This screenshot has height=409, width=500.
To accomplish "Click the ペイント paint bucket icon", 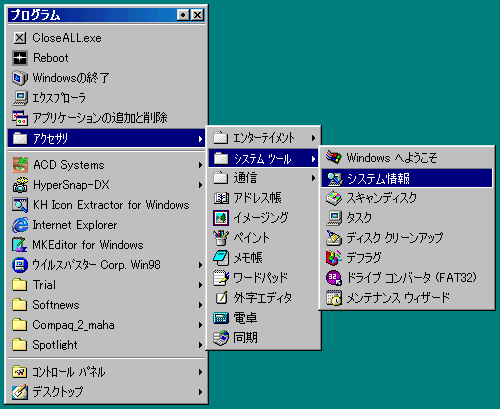I will [221, 238].
